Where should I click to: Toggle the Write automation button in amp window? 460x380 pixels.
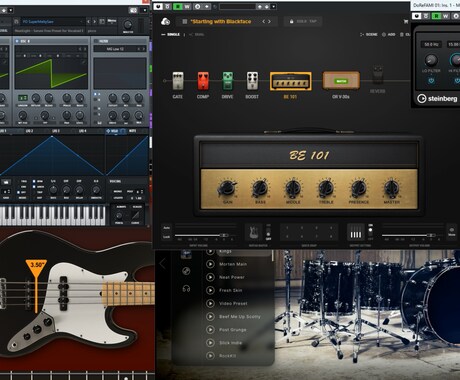(x=187, y=6)
